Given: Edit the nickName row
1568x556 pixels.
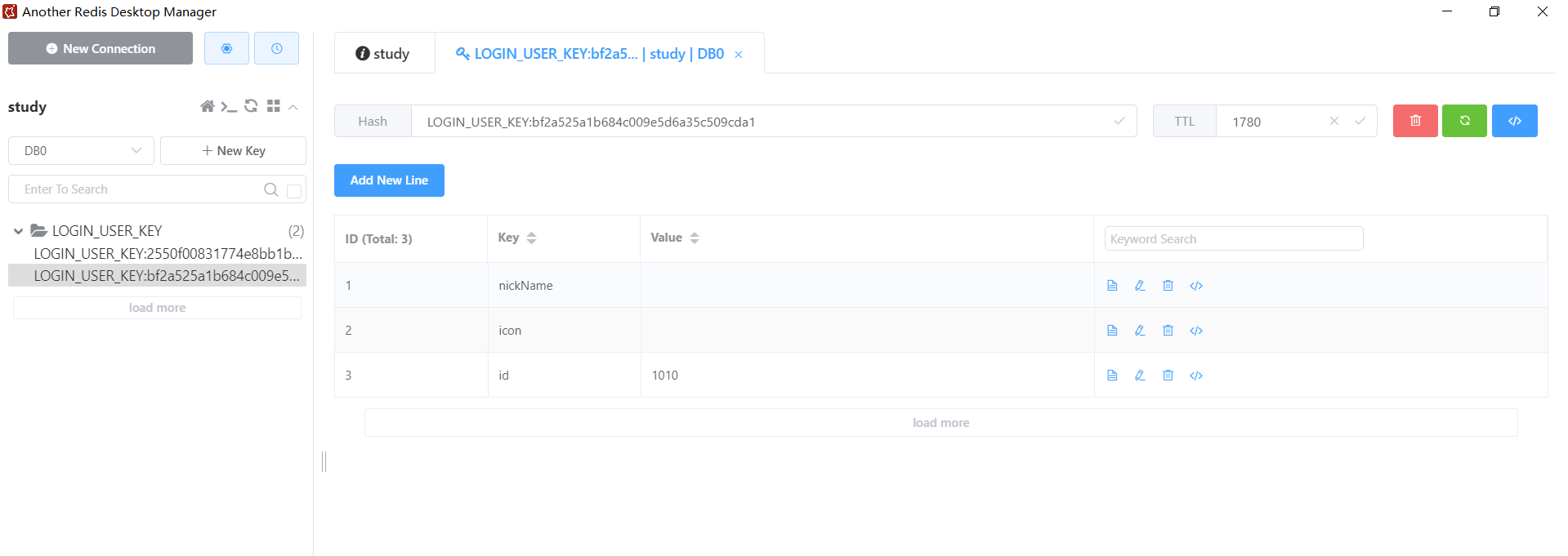Looking at the screenshot, I should pyautogui.click(x=1140, y=286).
